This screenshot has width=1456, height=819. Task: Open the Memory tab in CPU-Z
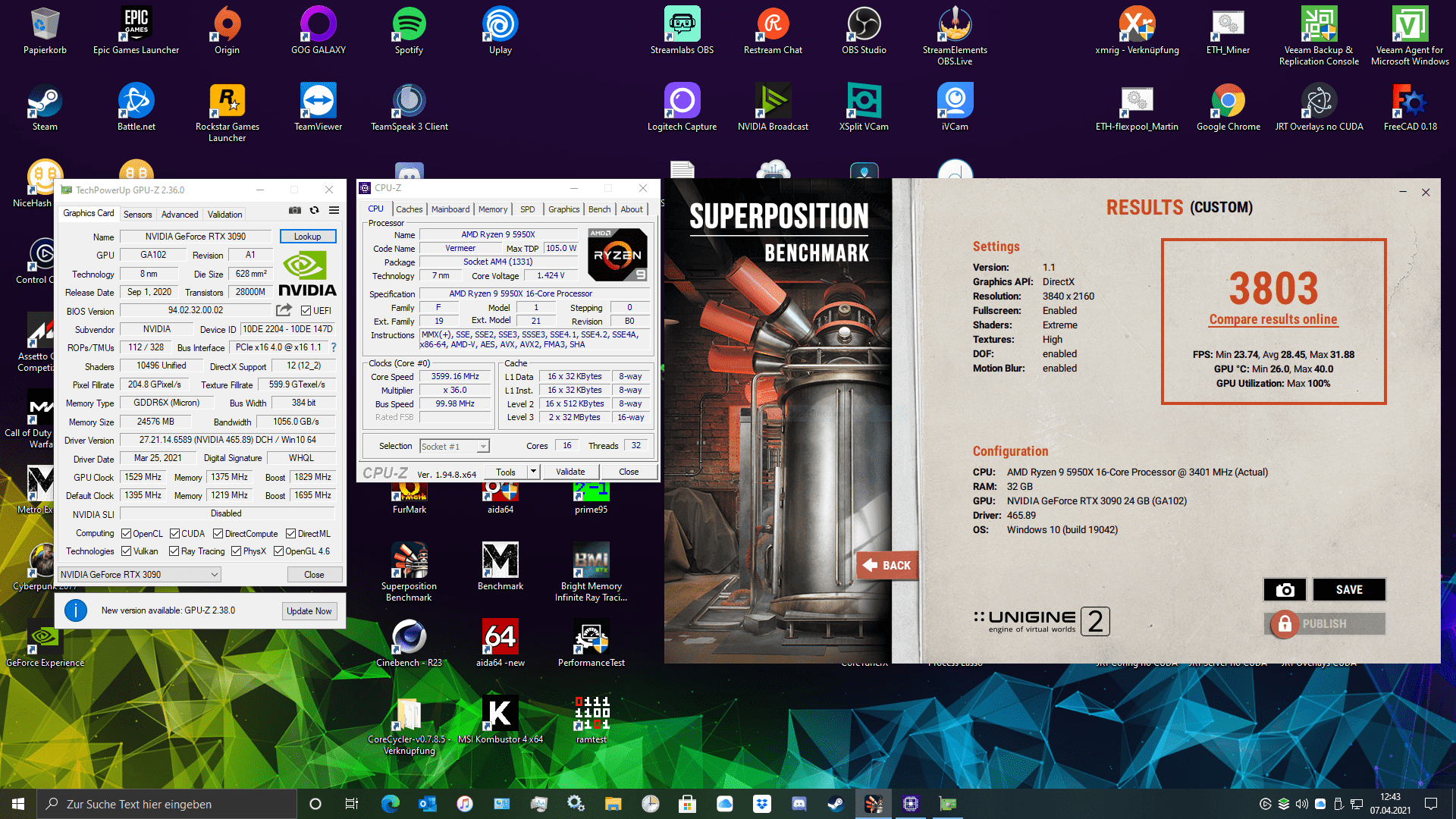(x=493, y=209)
